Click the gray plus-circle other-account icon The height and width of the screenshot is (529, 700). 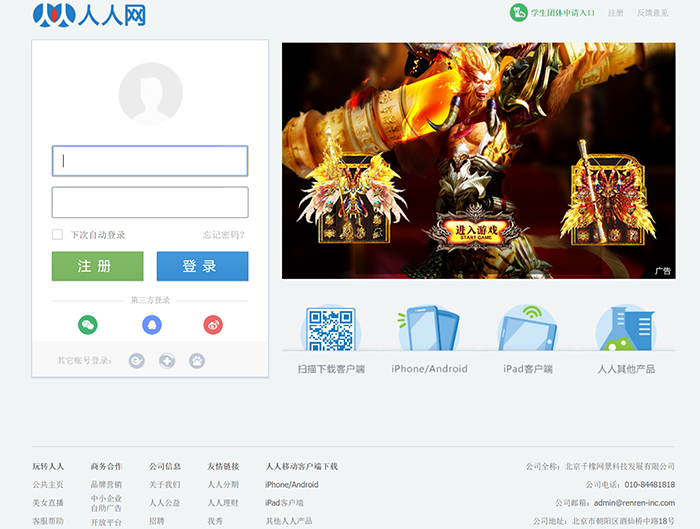tap(167, 360)
